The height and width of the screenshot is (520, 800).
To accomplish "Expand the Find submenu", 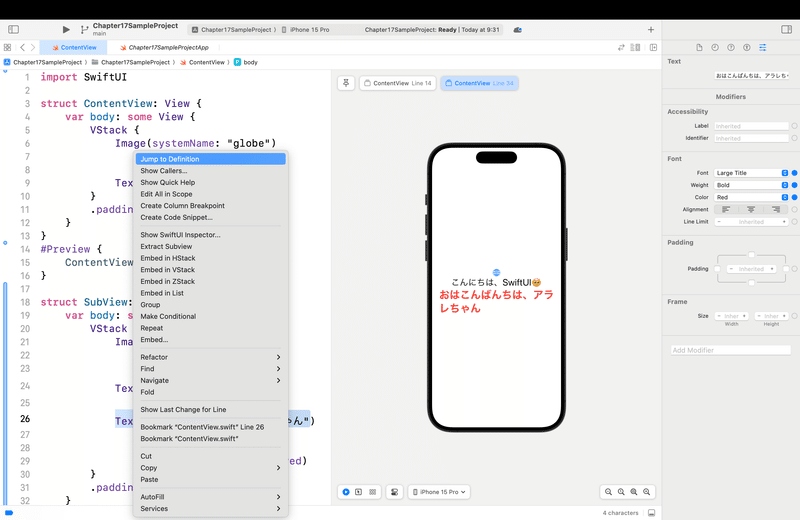I will pos(210,369).
